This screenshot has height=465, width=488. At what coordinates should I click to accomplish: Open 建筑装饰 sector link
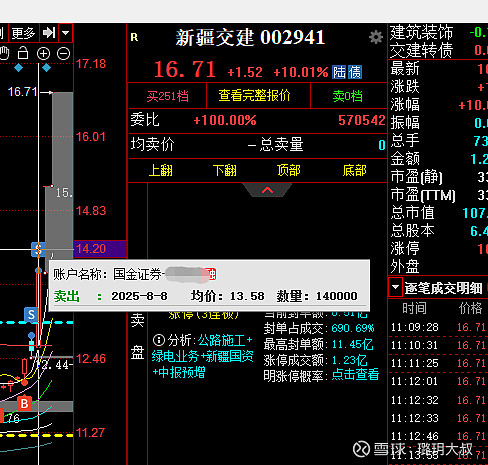coord(422,32)
